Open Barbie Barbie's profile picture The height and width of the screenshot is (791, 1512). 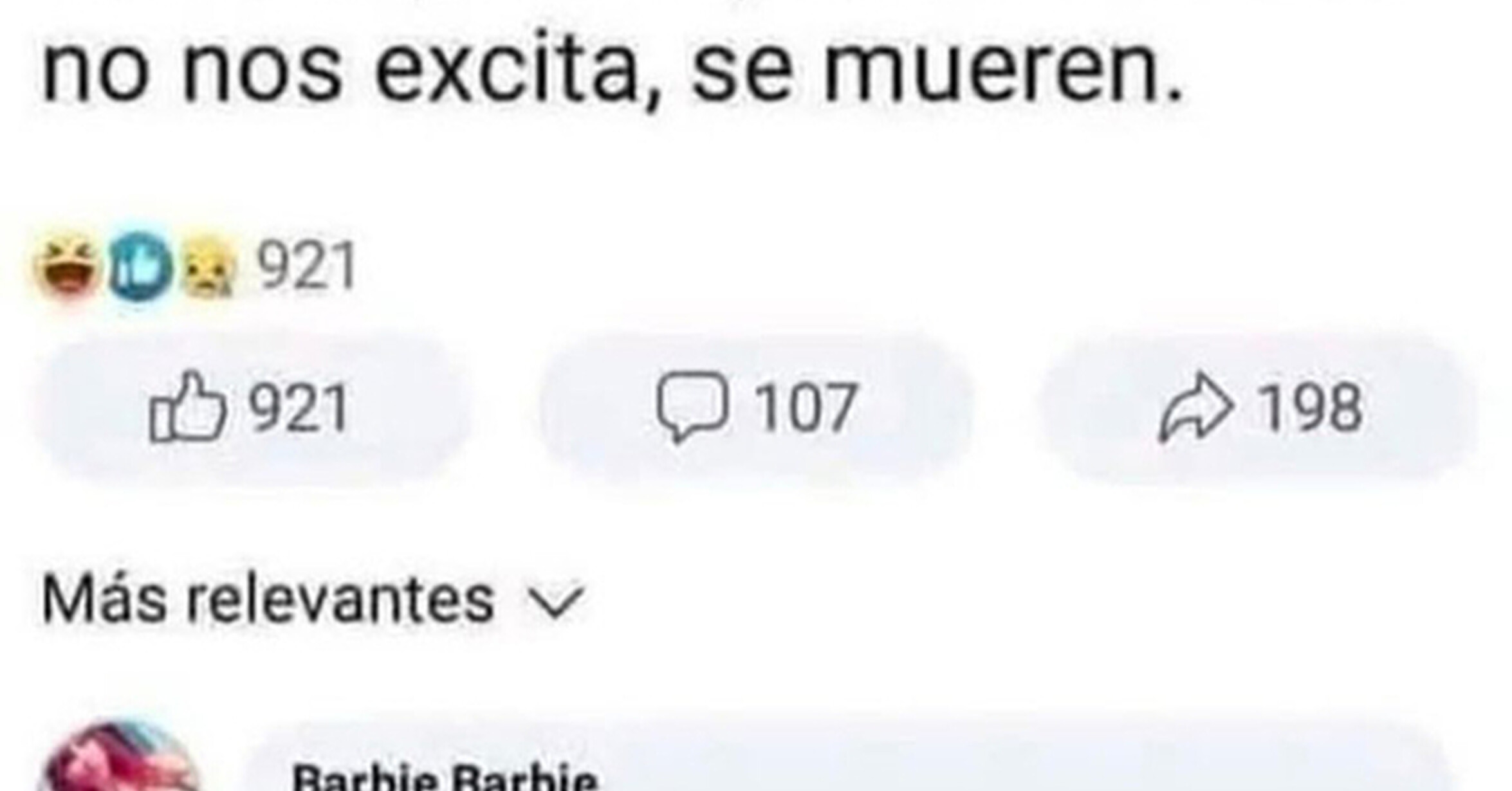click(x=119, y=758)
